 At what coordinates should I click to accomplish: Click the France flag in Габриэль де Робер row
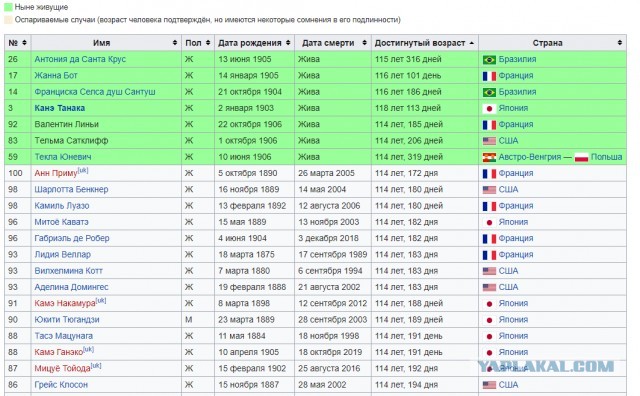click(x=489, y=239)
